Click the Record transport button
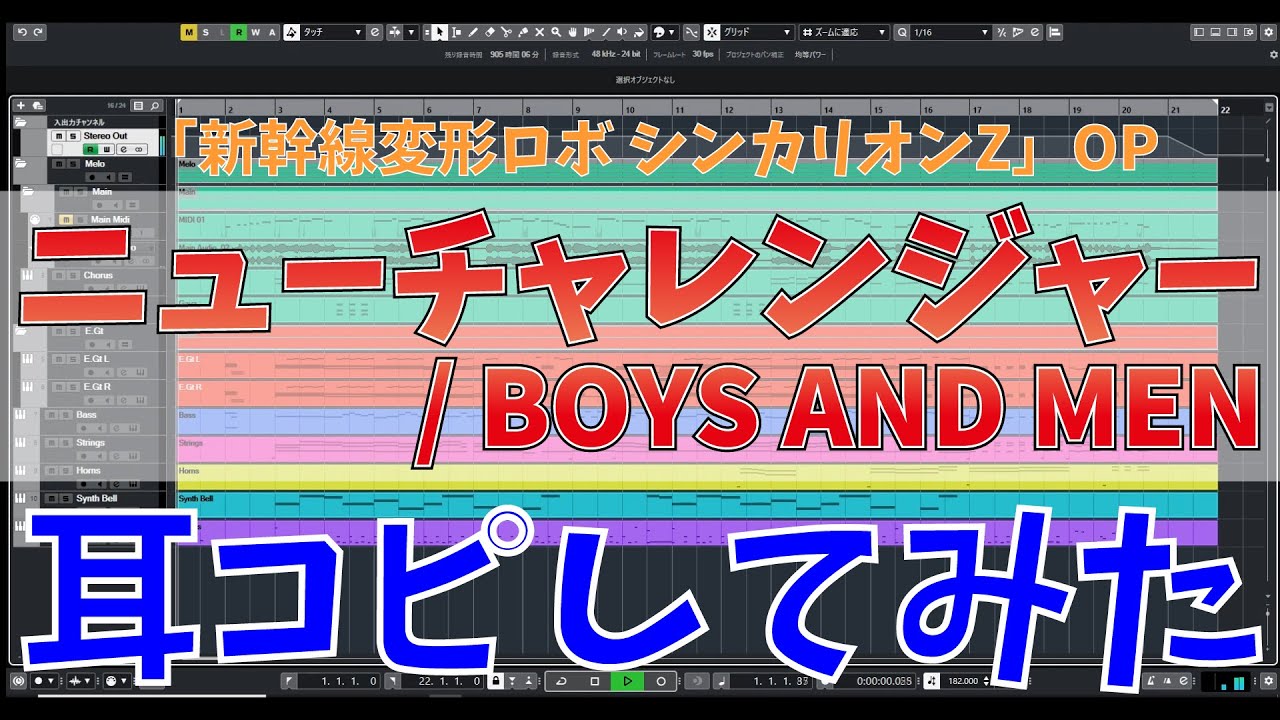 tap(660, 681)
